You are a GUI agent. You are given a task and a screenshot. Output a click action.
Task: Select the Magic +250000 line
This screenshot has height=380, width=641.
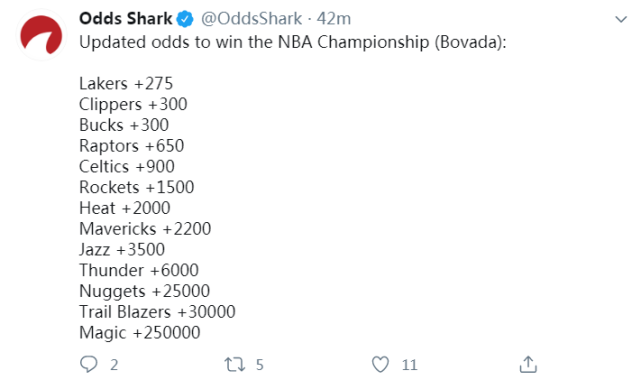[140, 333]
